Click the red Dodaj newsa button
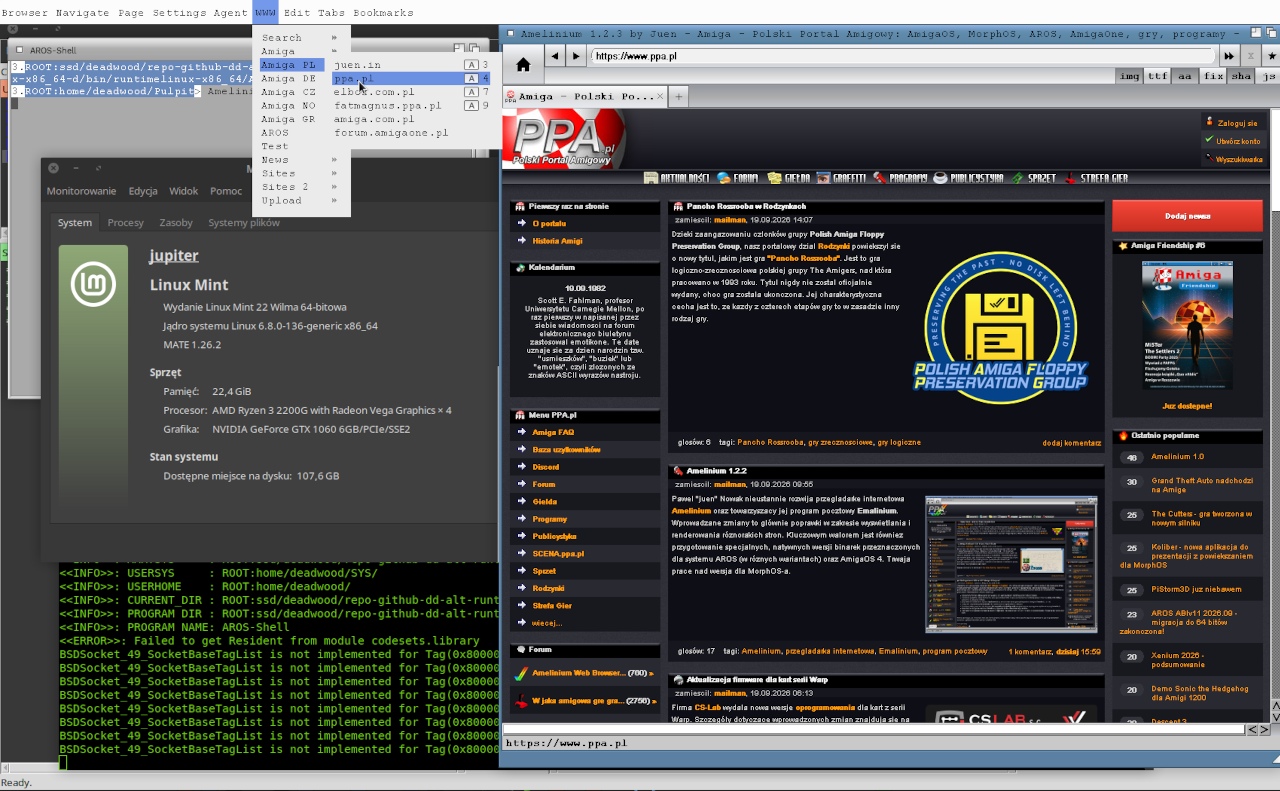 click(x=1187, y=215)
